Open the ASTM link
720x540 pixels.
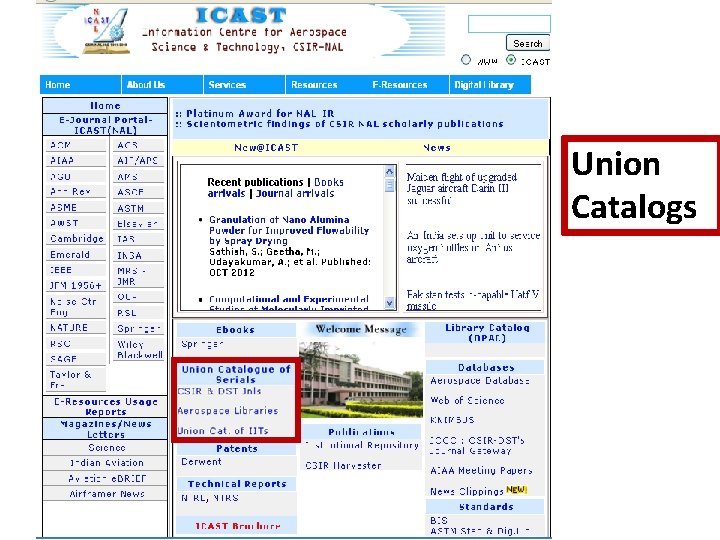(130, 208)
